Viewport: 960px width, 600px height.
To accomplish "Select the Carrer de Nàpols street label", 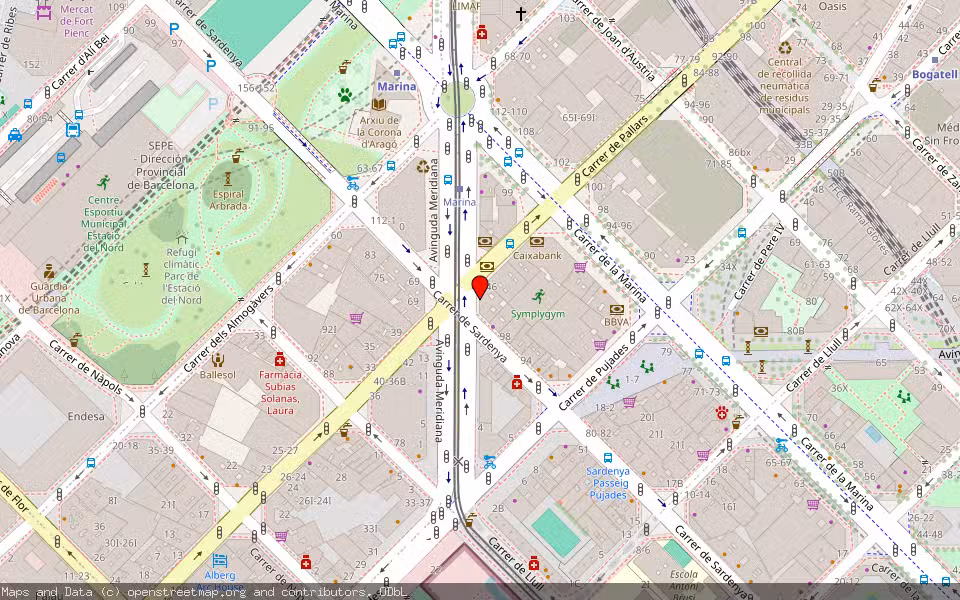I will (x=86, y=367).
